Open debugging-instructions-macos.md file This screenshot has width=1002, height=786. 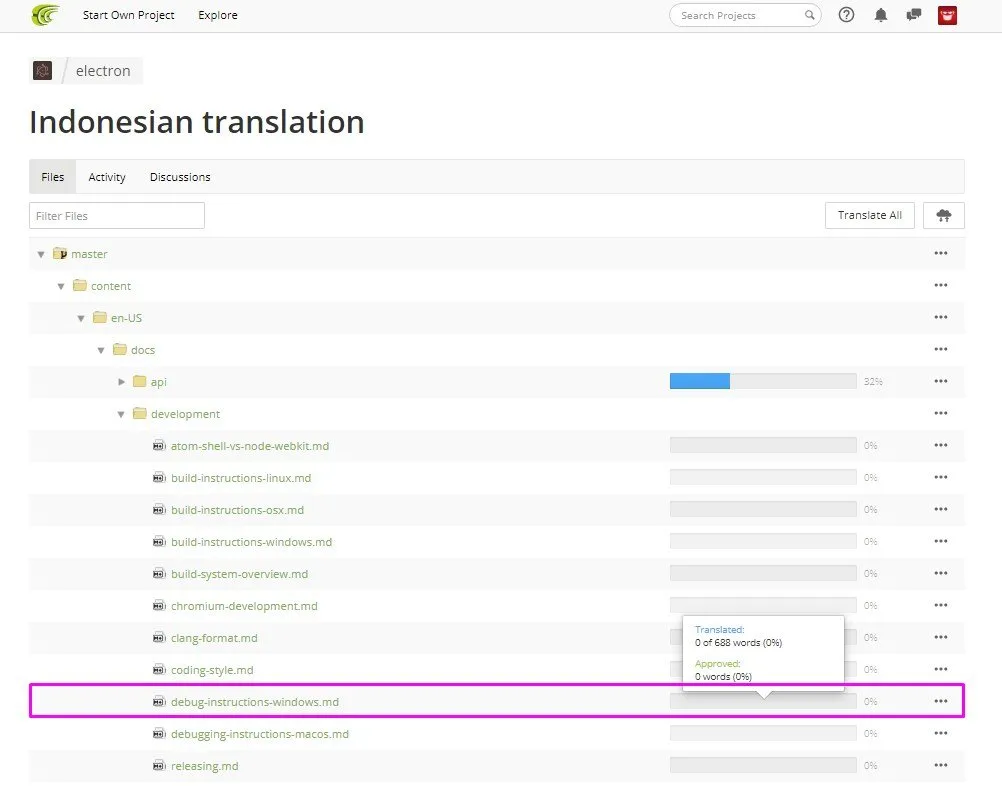pos(259,734)
